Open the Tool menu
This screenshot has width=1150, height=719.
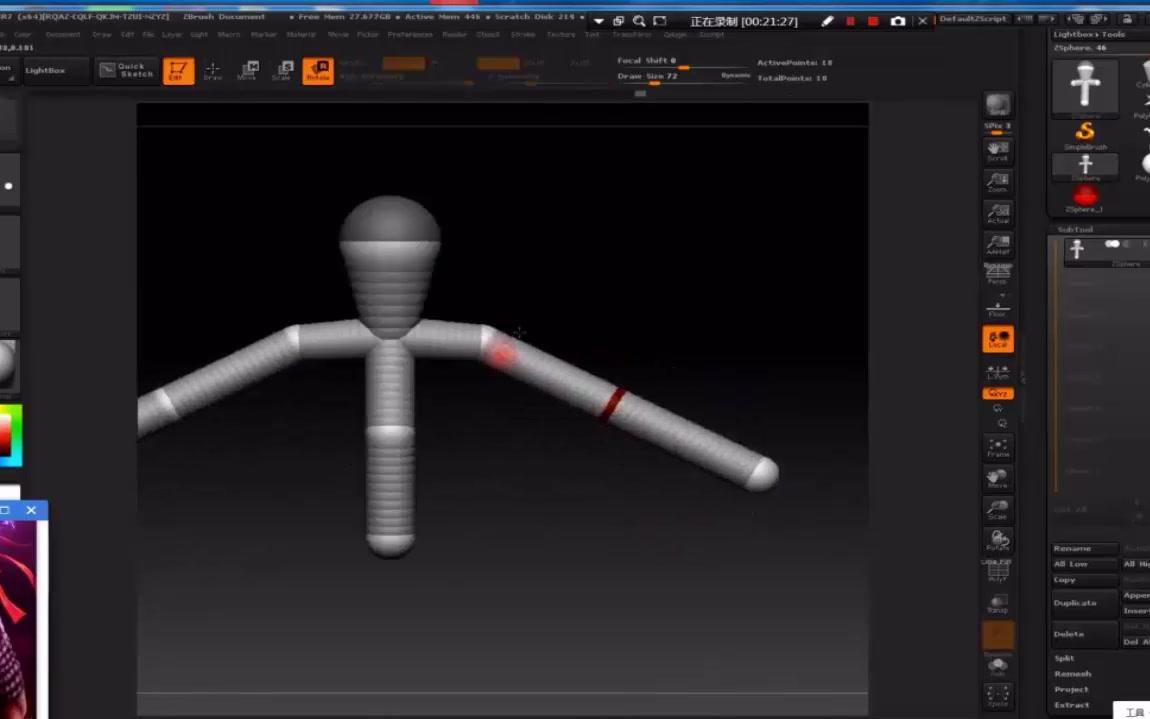(592, 33)
